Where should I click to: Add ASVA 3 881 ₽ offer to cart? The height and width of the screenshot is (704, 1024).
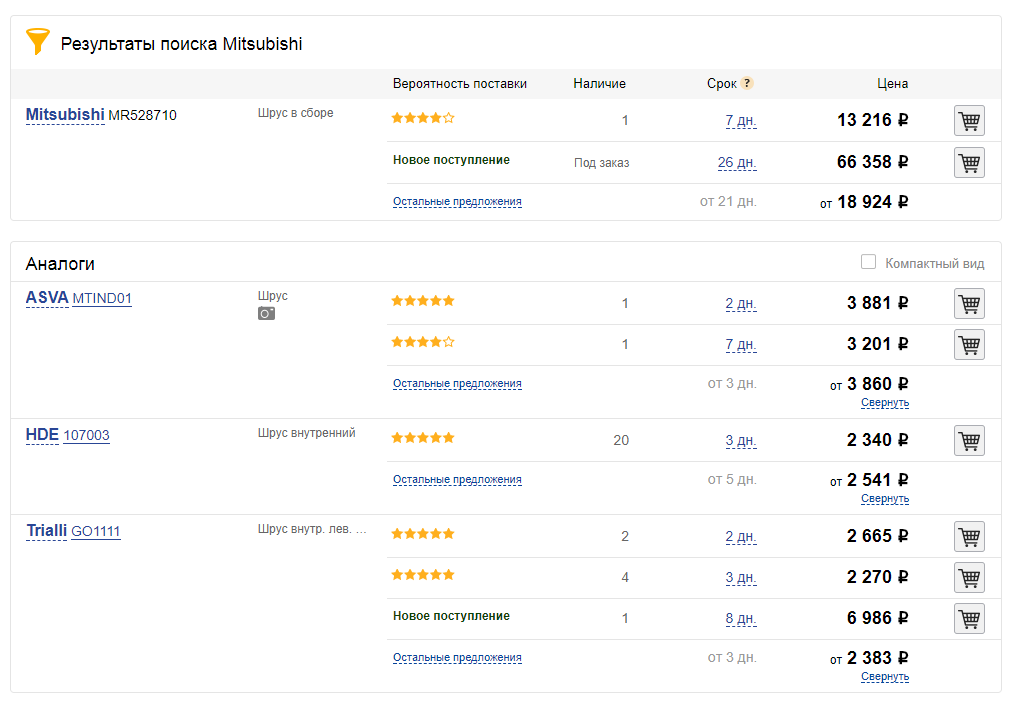[969, 303]
